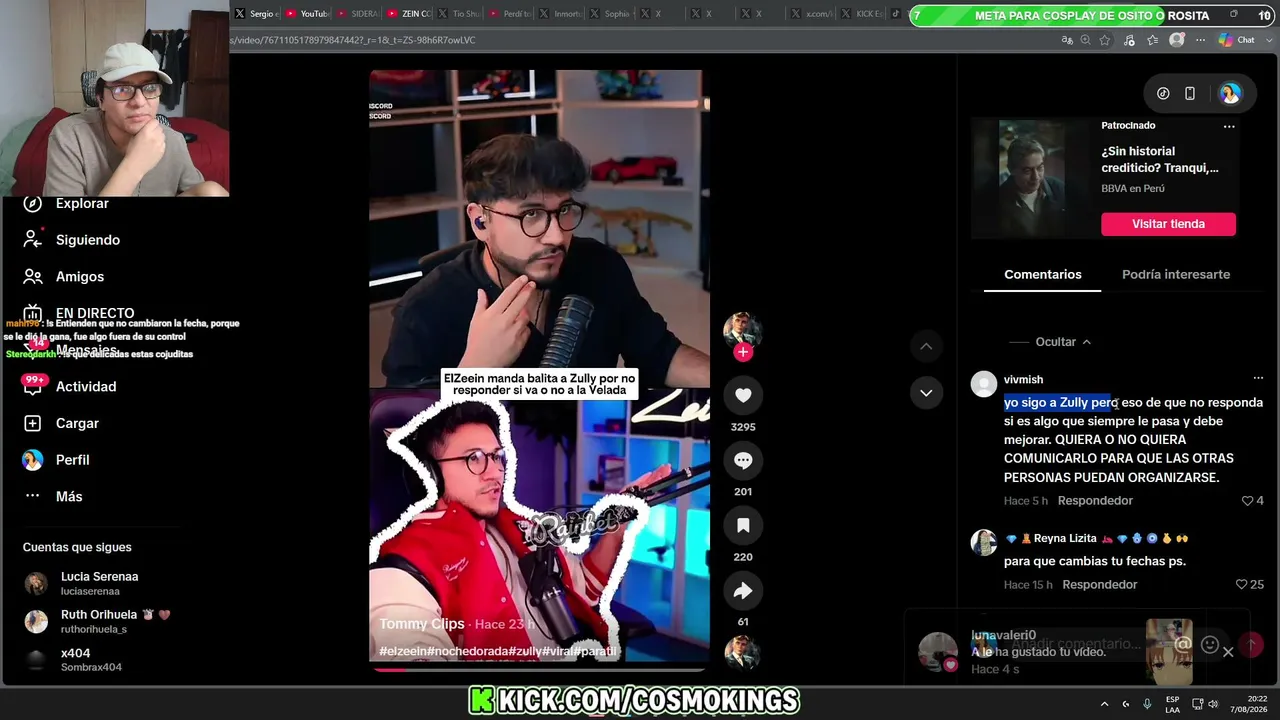The width and height of the screenshot is (1280, 720).
Task: Go to the previous video with up arrow
Action: 926,346
